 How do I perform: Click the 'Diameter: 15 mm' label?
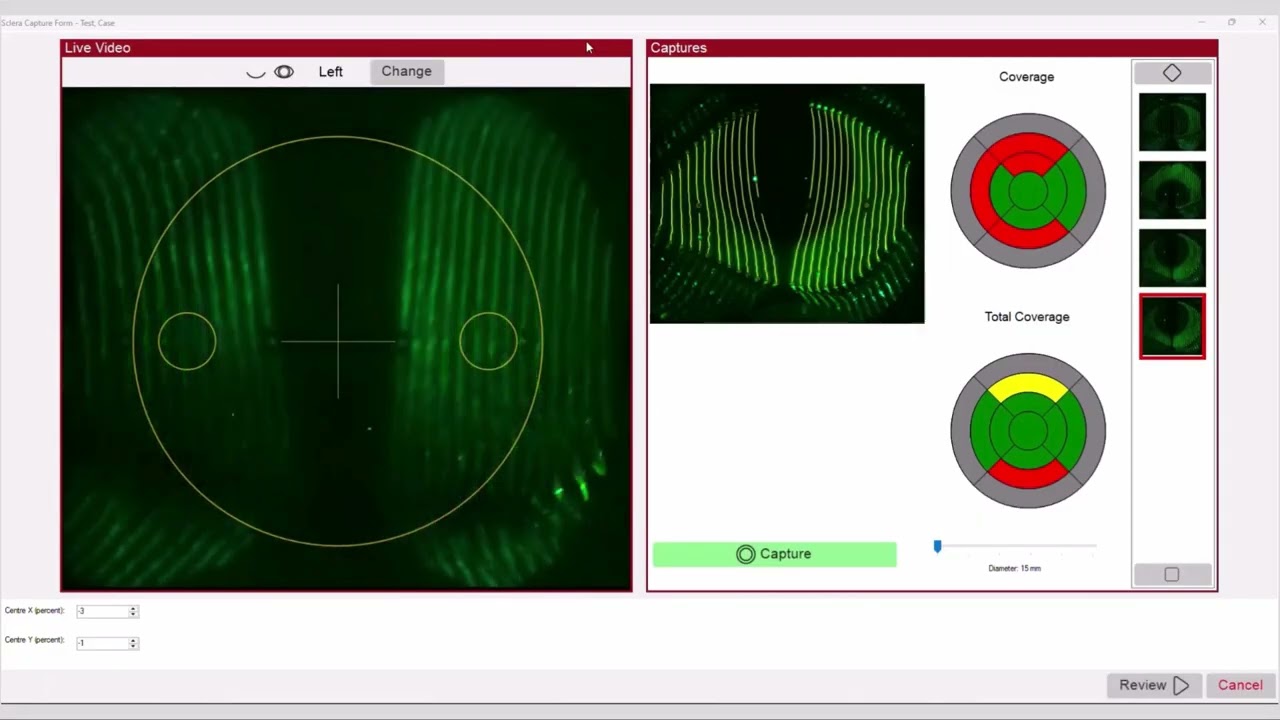point(1015,568)
